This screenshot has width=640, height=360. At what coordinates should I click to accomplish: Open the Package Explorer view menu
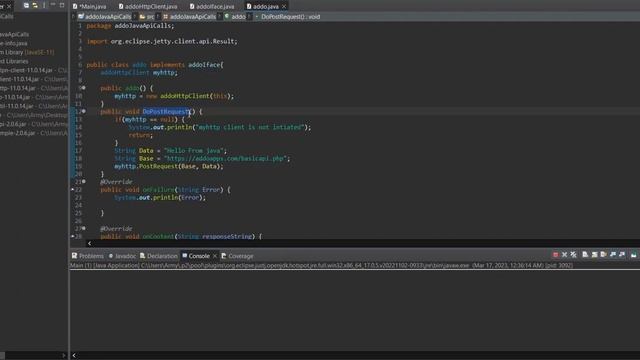44,5
